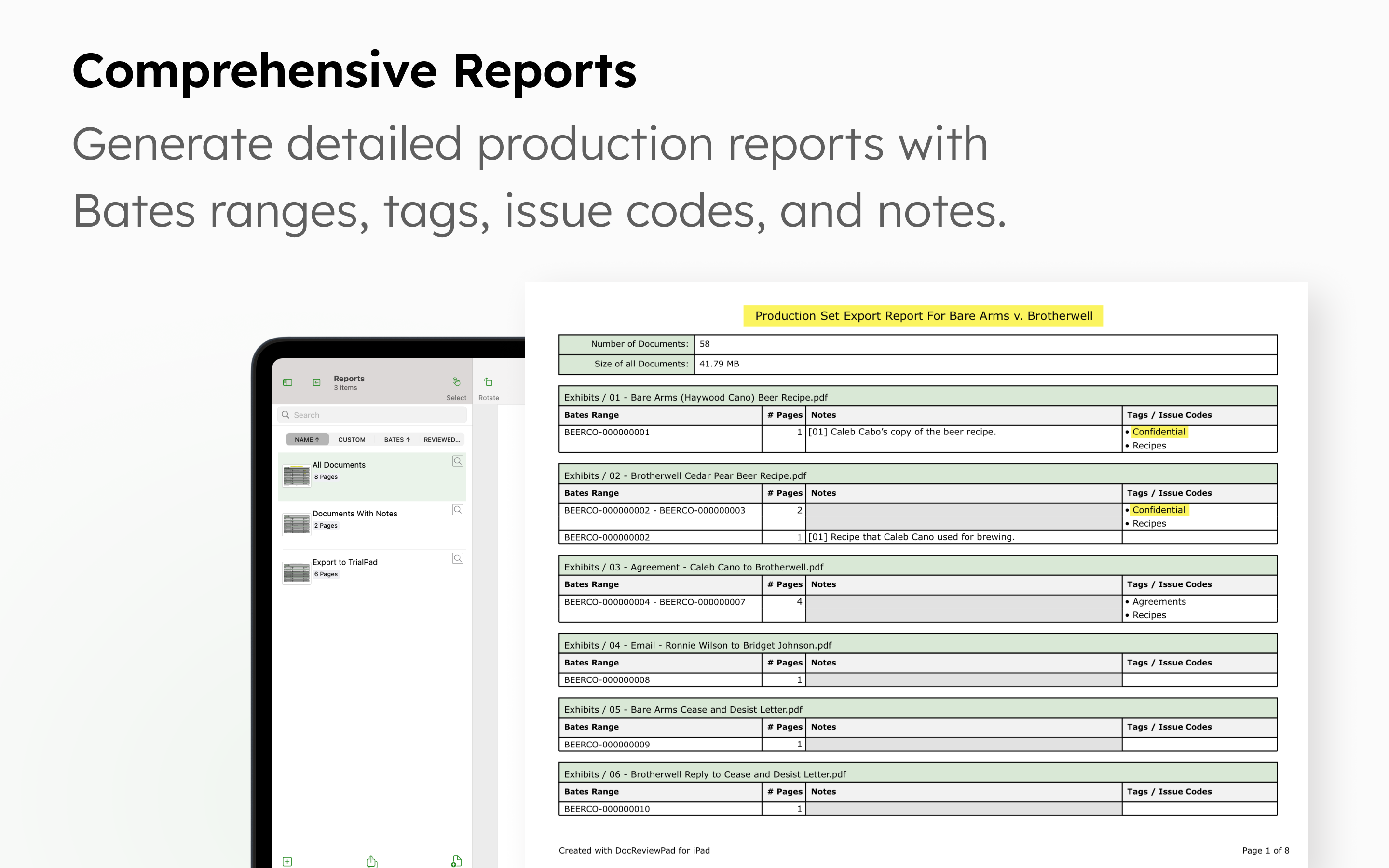Click the '8 Pages' badge

(326, 477)
